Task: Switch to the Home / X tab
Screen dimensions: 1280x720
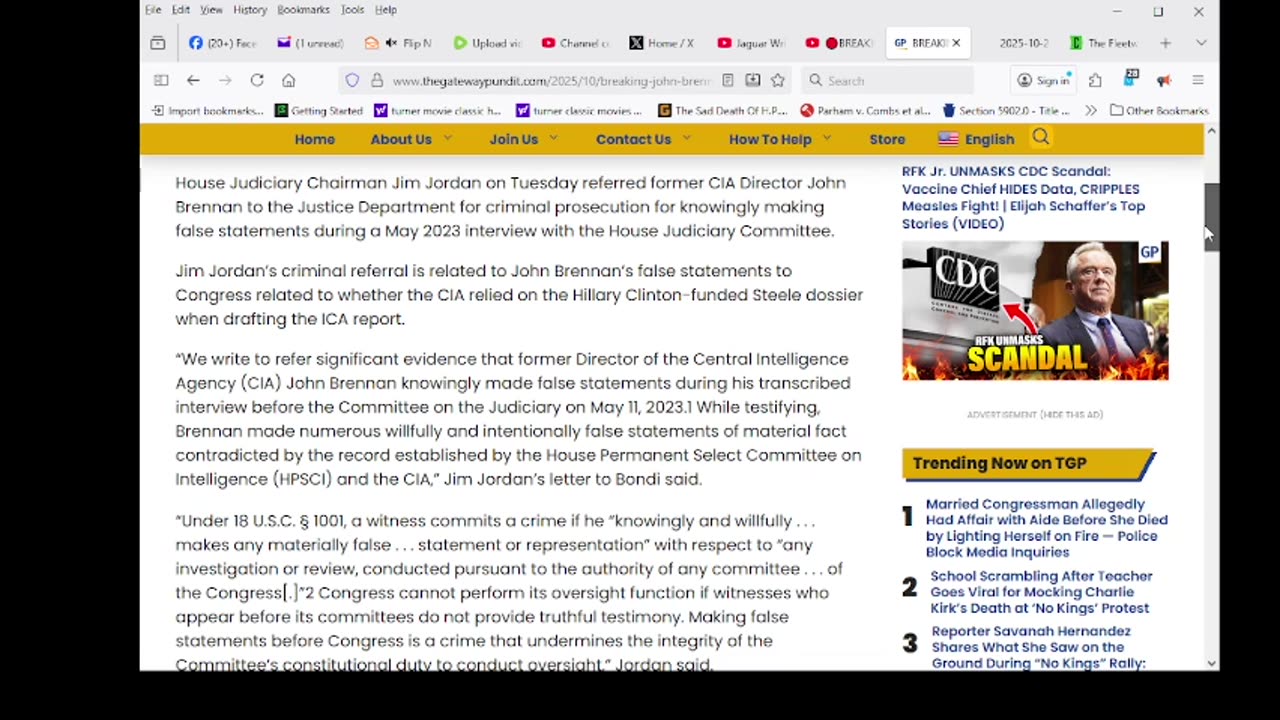Action: point(664,43)
